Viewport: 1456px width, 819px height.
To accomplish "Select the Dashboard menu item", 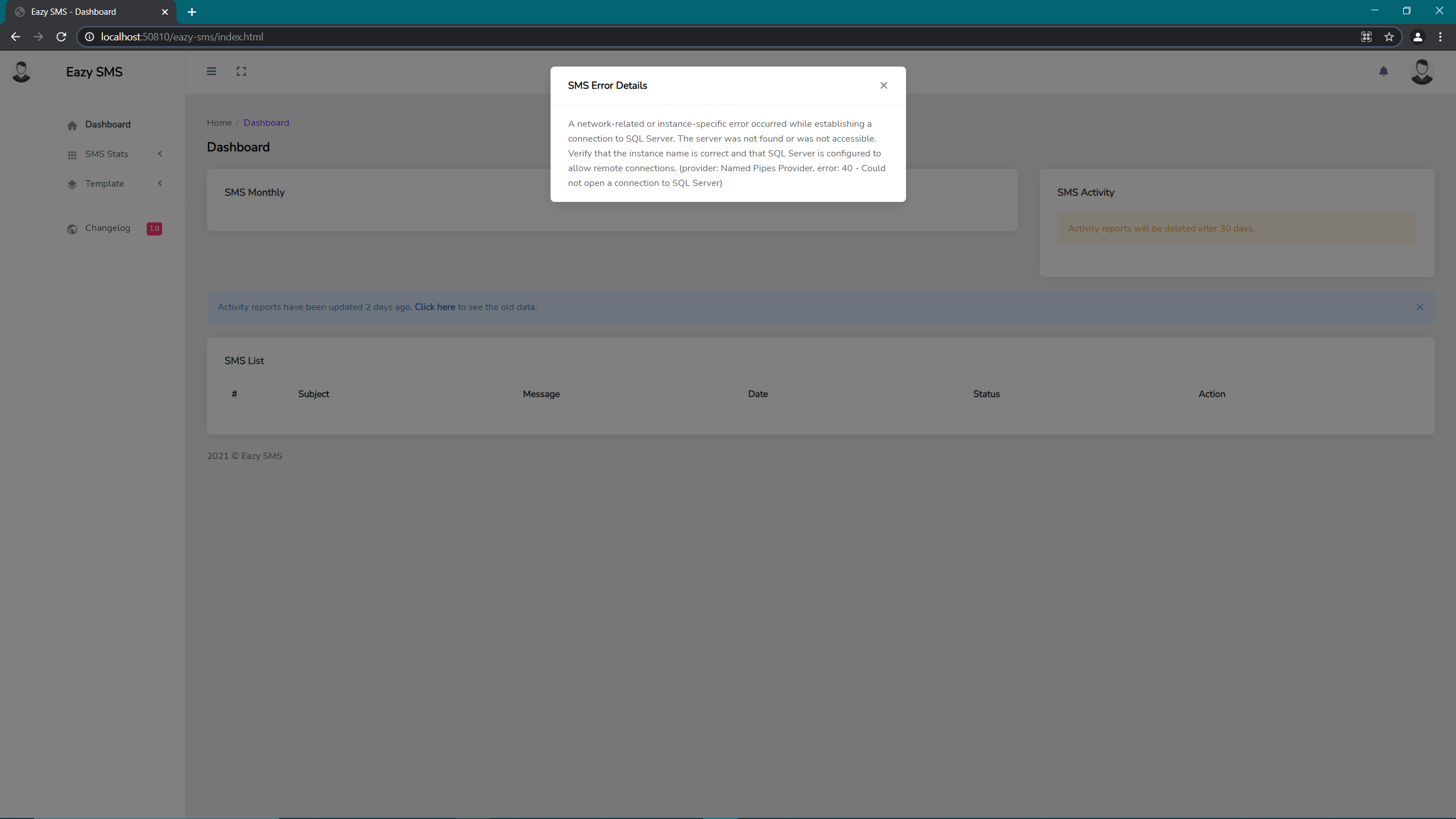I will pos(108,124).
